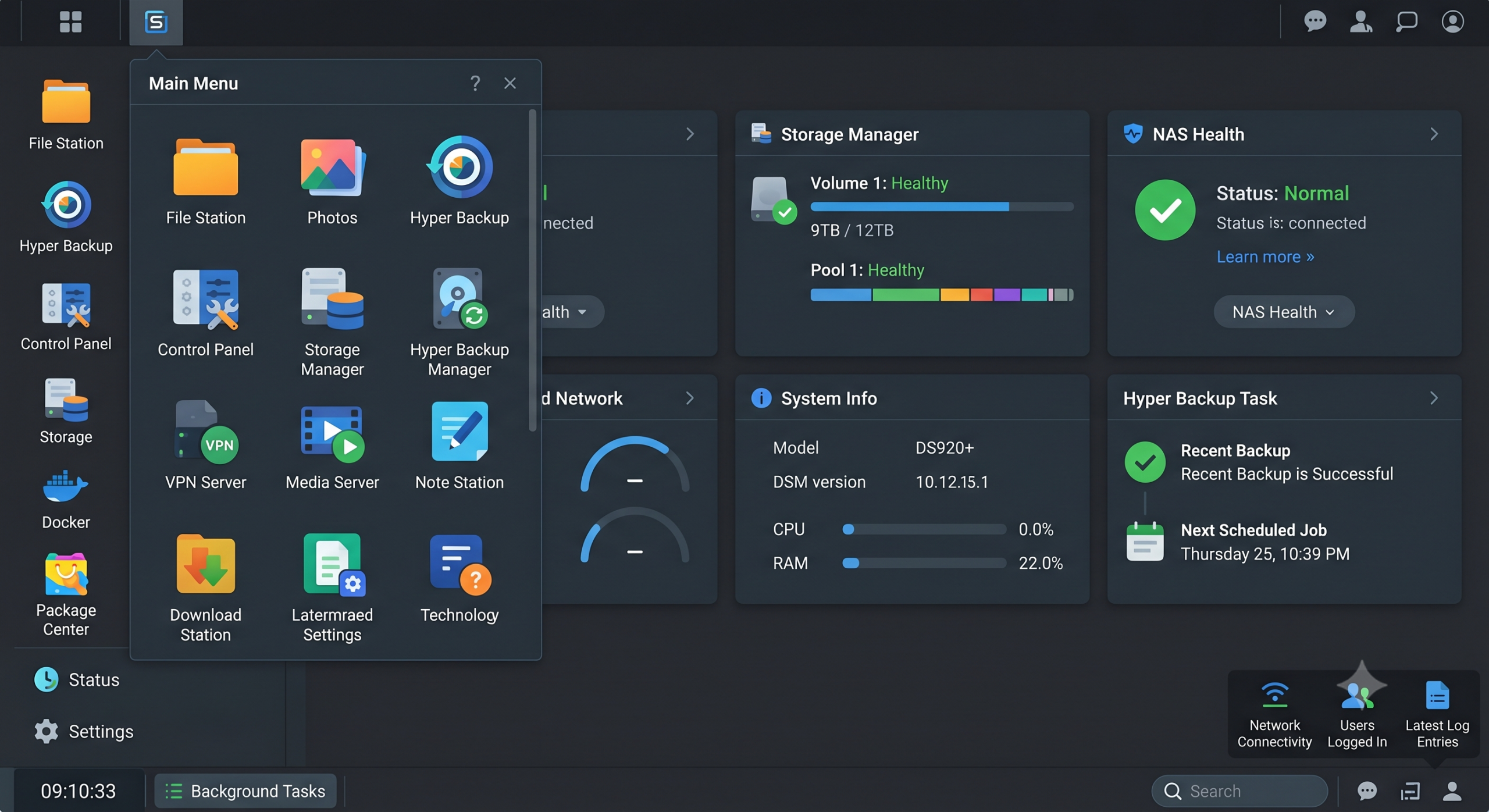1489x812 pixels.
Task: Expand the NAS Health widget chevron
Action: point(1434,134)
